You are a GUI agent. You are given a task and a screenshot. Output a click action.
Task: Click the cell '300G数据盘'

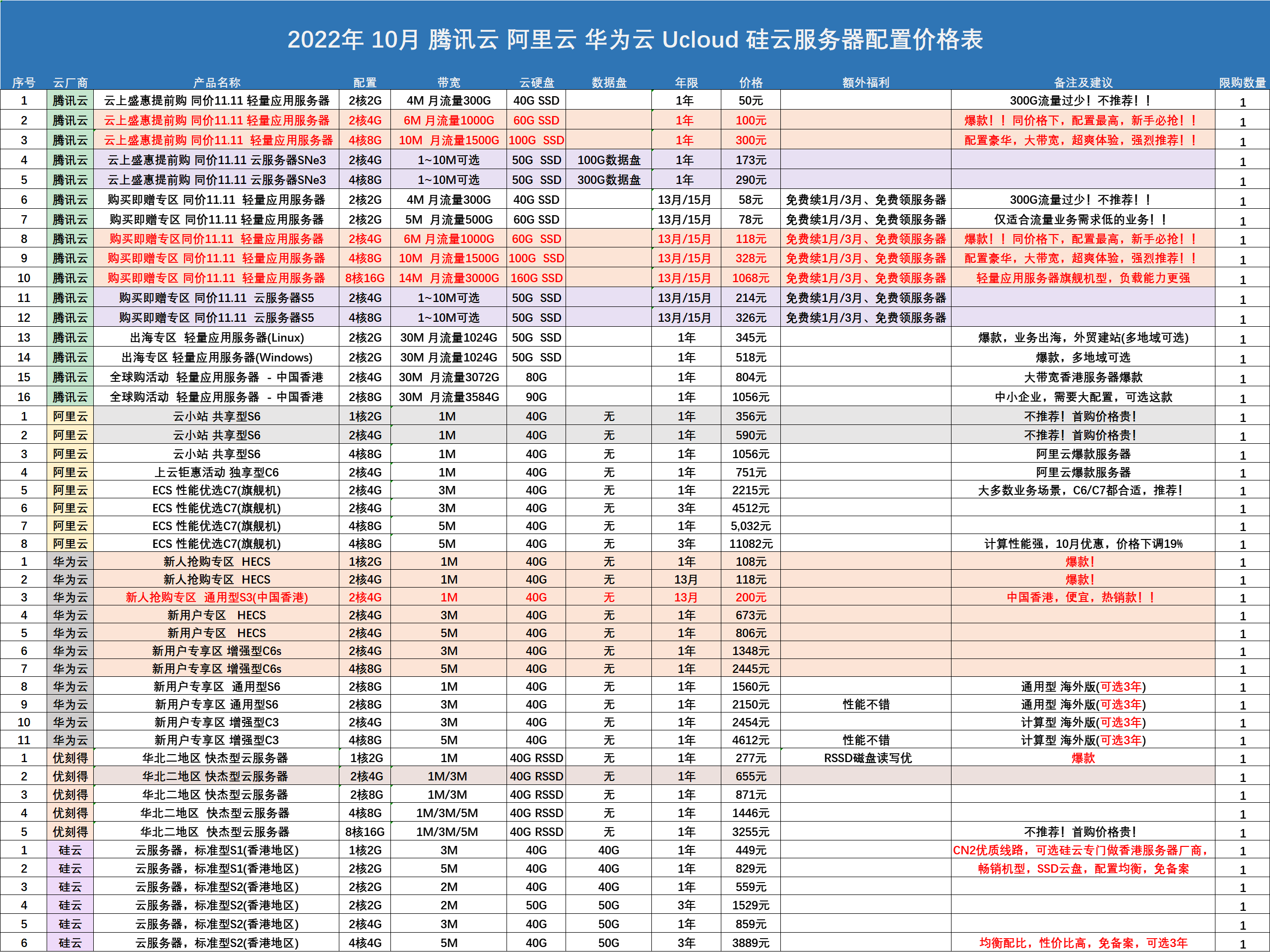point(609,180)
